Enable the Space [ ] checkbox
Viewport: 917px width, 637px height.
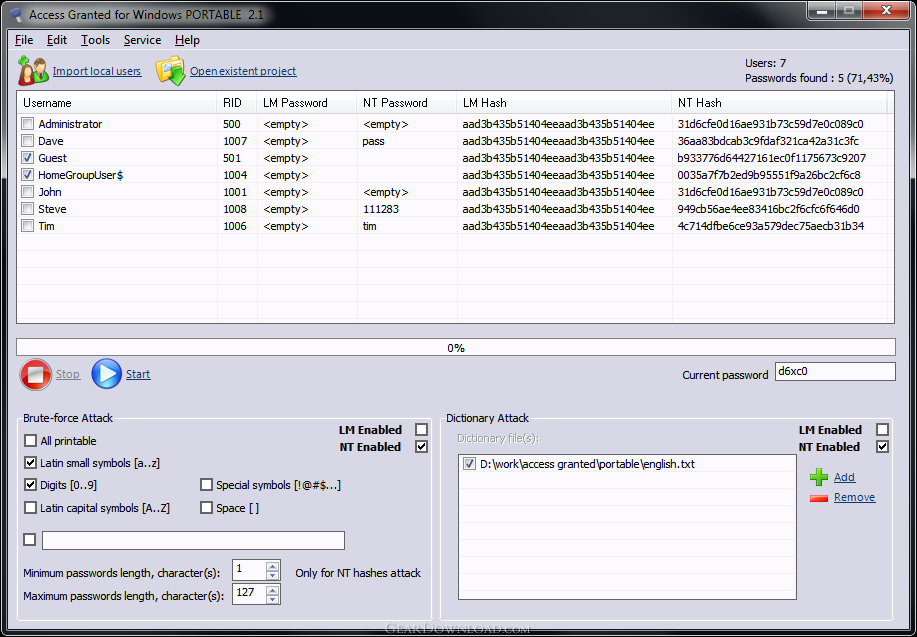click(206, 508)
